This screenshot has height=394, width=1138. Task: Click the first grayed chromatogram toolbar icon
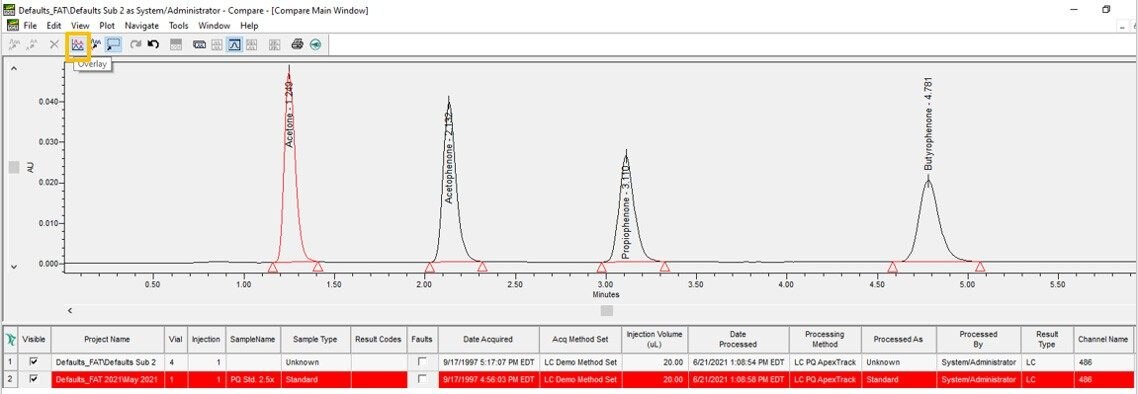pyautogui.click(x=14, y=44)
